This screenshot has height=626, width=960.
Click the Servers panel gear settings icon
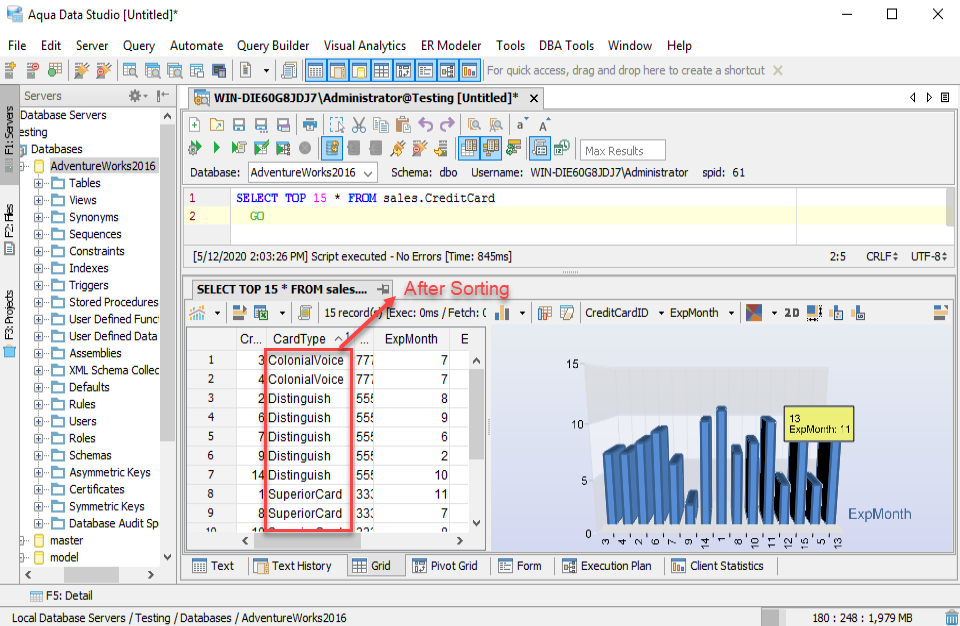tap(135, 96)
